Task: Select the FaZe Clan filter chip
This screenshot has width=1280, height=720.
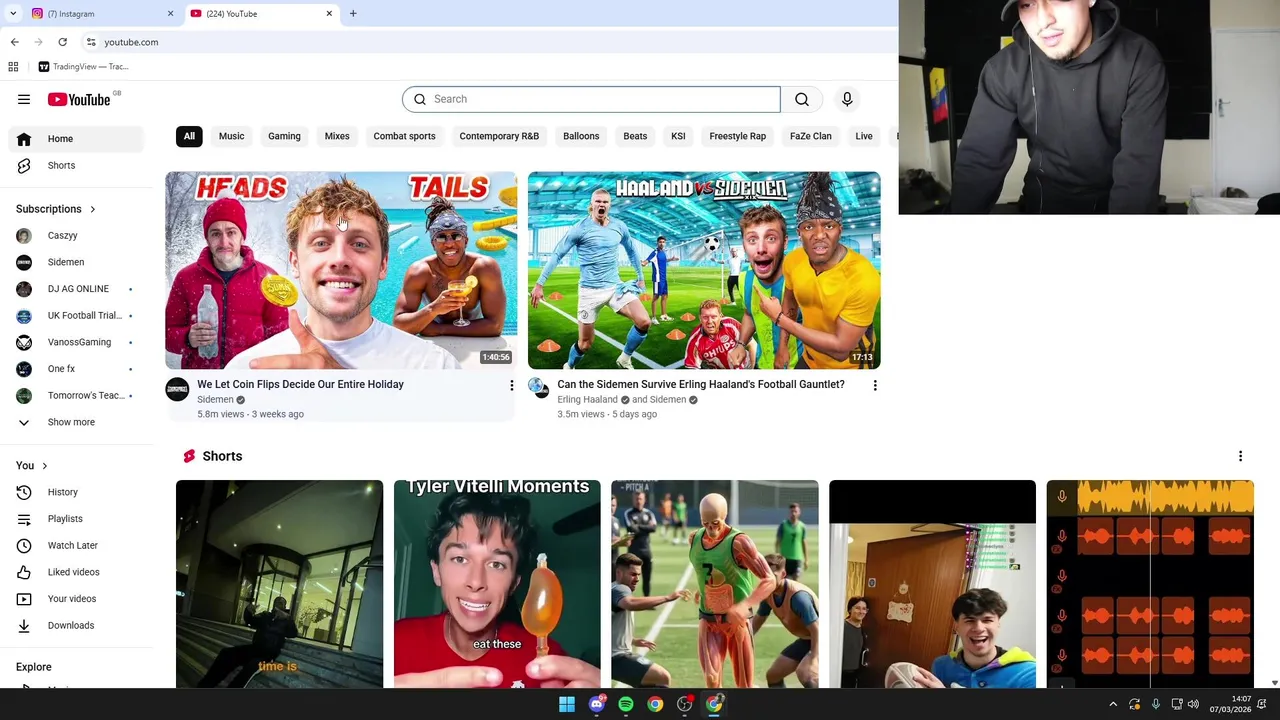Action: click(x=810, y=136)
